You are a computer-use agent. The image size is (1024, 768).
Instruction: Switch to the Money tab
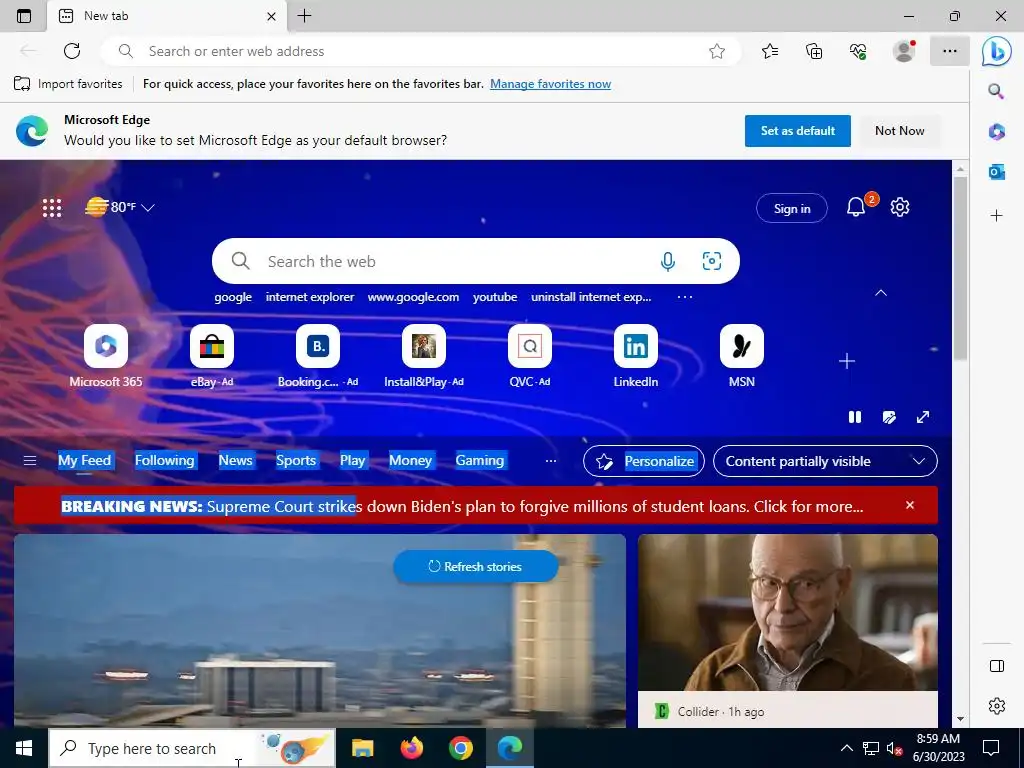click(x=410, y=460)
